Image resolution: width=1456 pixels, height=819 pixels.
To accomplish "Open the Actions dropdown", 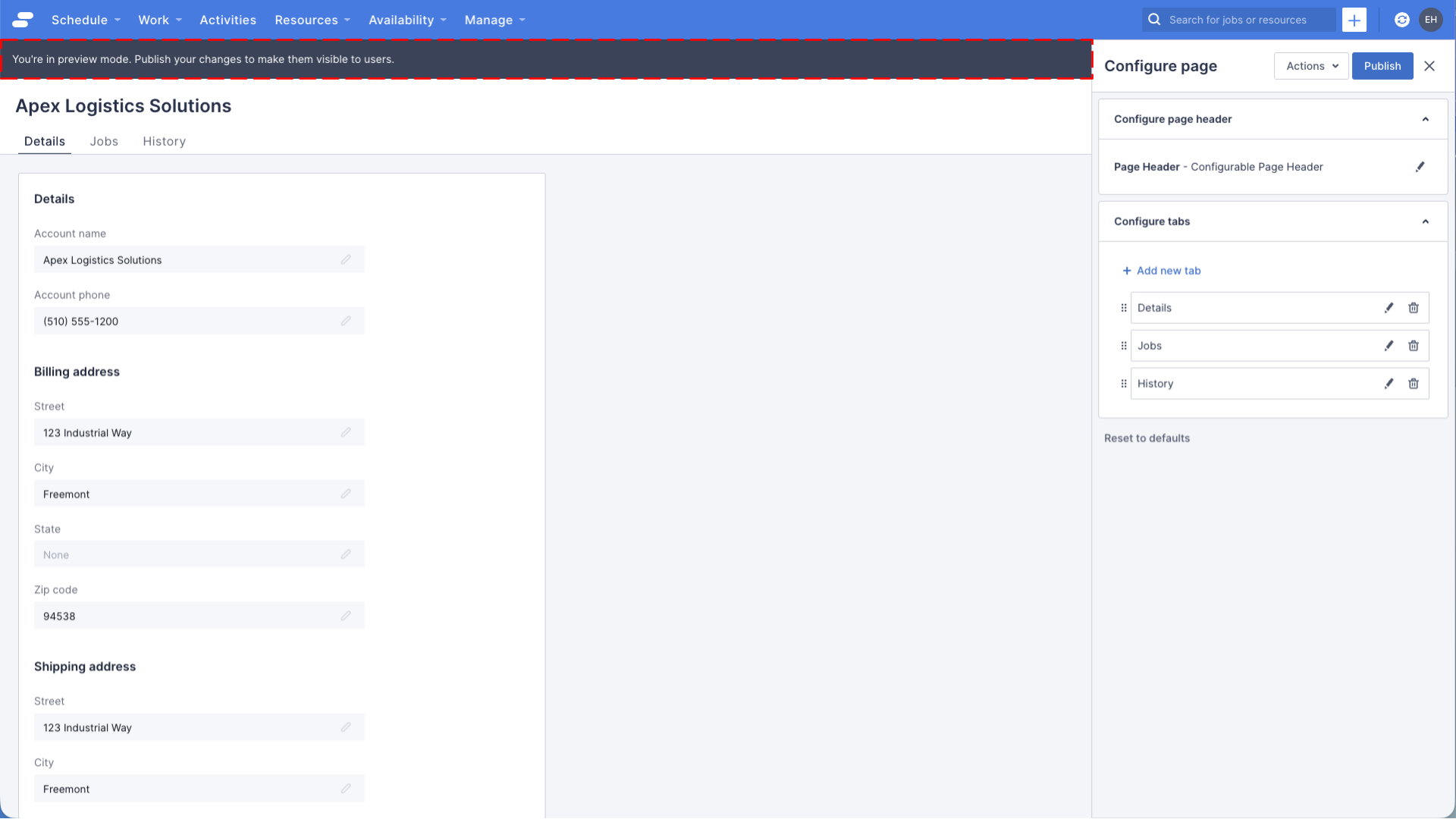I will pos(1310,66).
